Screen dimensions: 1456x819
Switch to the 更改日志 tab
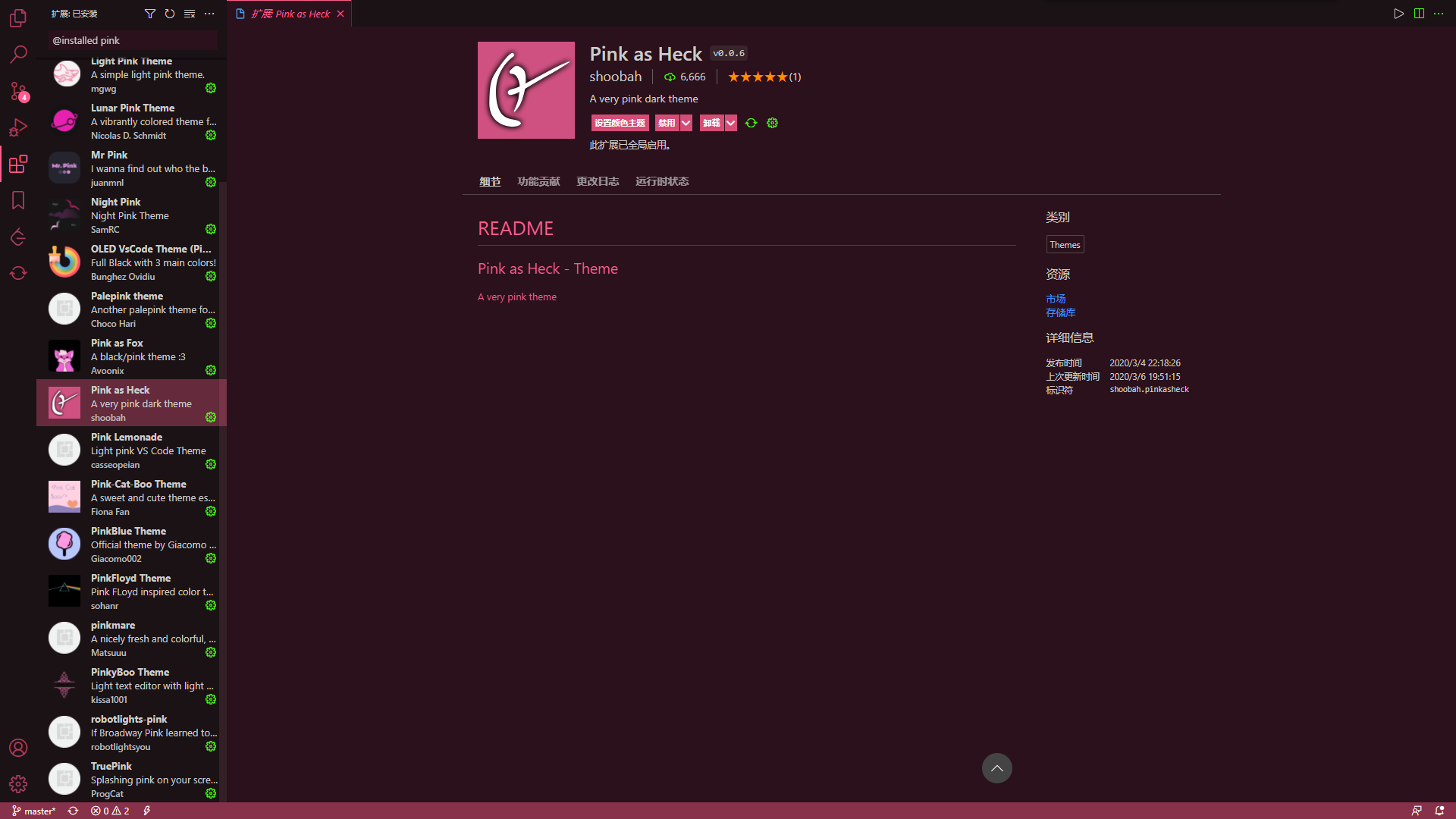(x=598, y=181)
